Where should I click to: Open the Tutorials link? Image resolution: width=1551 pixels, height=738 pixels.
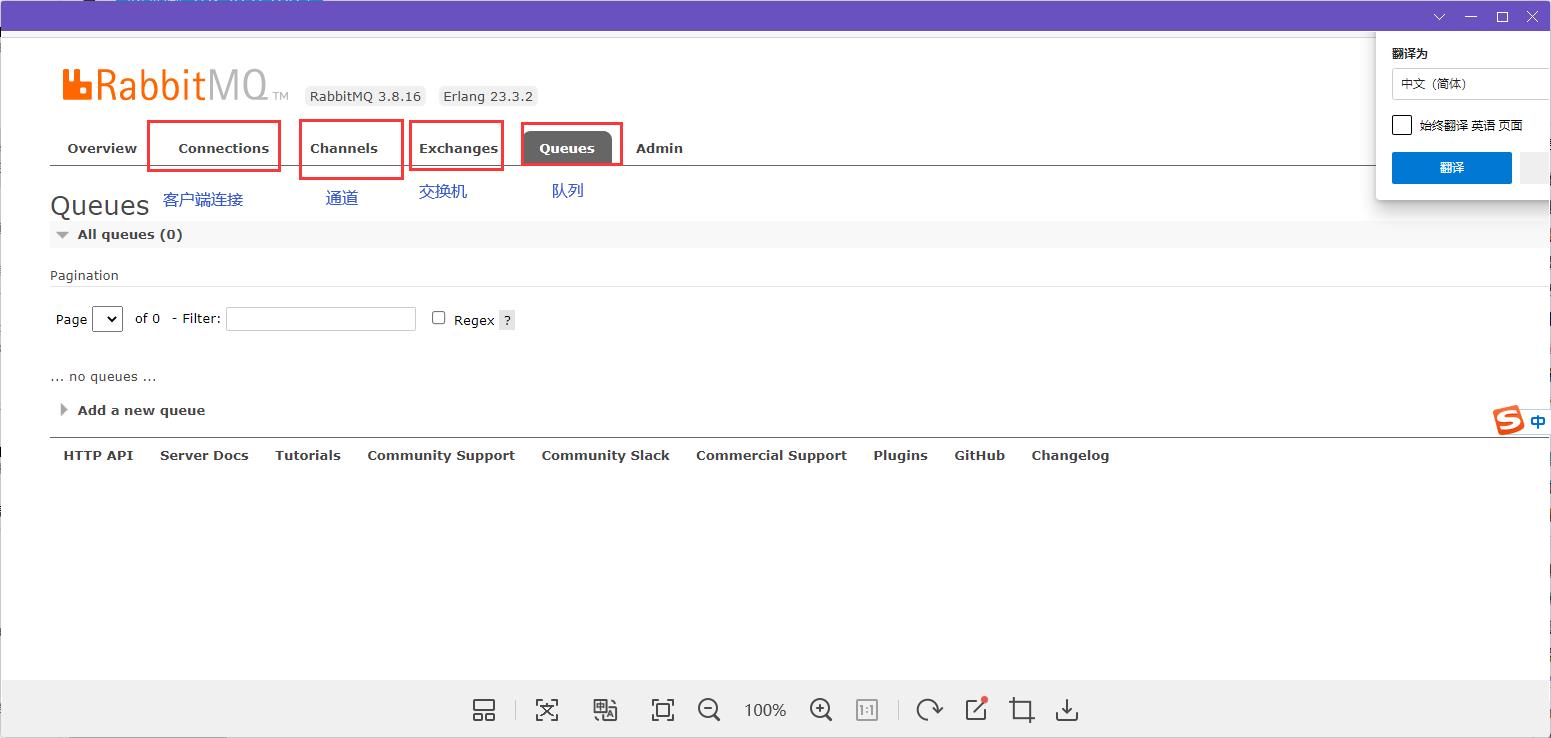pos(308,455)
